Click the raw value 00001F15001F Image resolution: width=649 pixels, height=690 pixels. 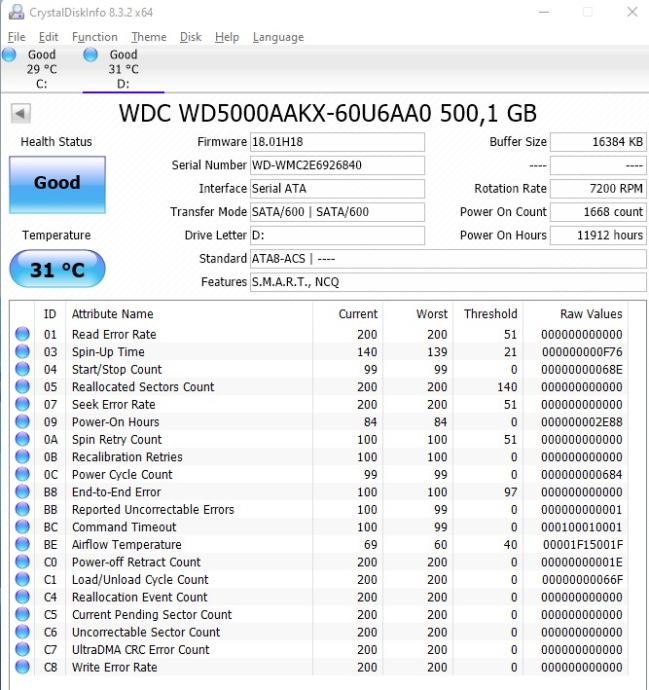pyautogui.click(x=583, y=545)
